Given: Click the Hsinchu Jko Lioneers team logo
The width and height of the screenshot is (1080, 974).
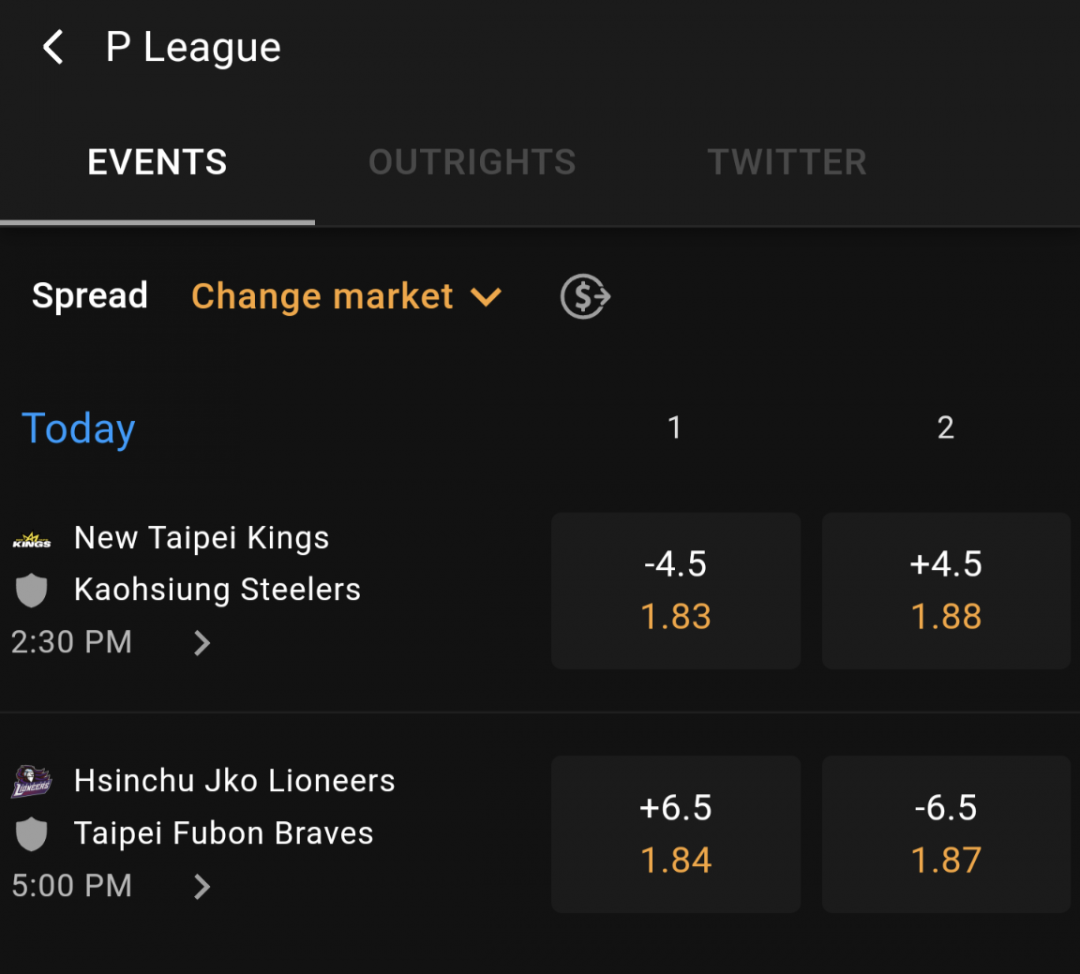Looking at the screenshot, I should [x=32, y=782].
